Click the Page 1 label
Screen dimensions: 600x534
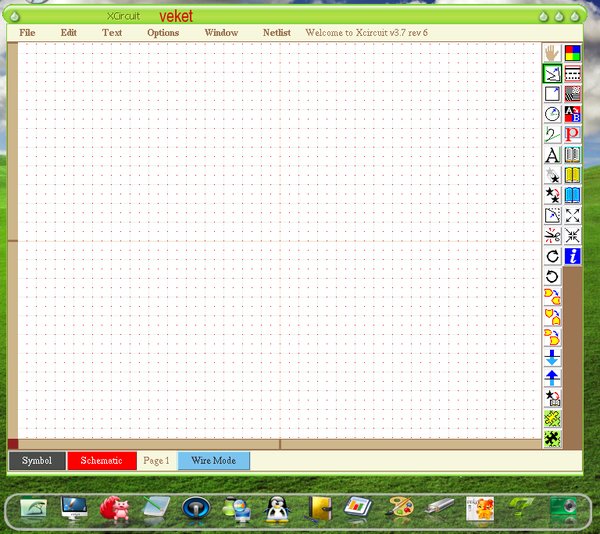157,461
